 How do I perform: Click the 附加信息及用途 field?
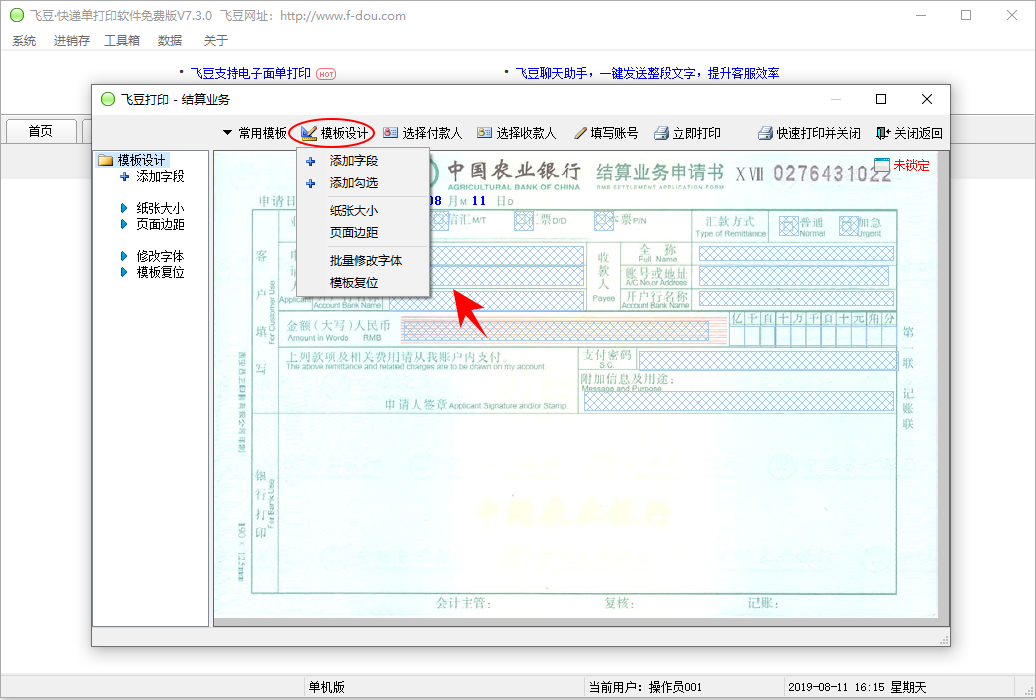pos(739,401)
